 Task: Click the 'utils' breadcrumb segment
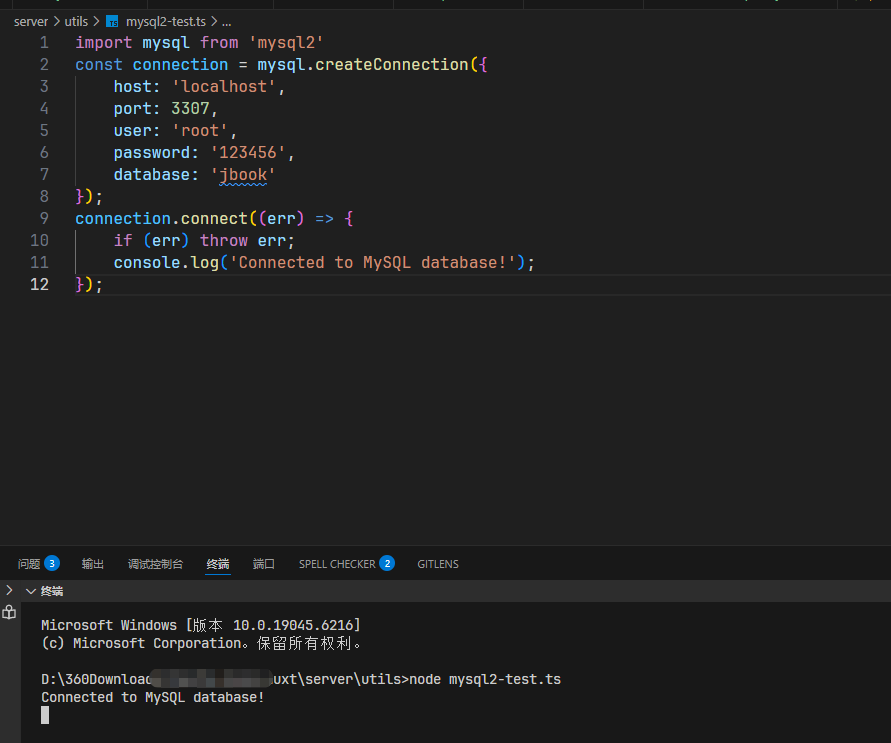point(76,22)
